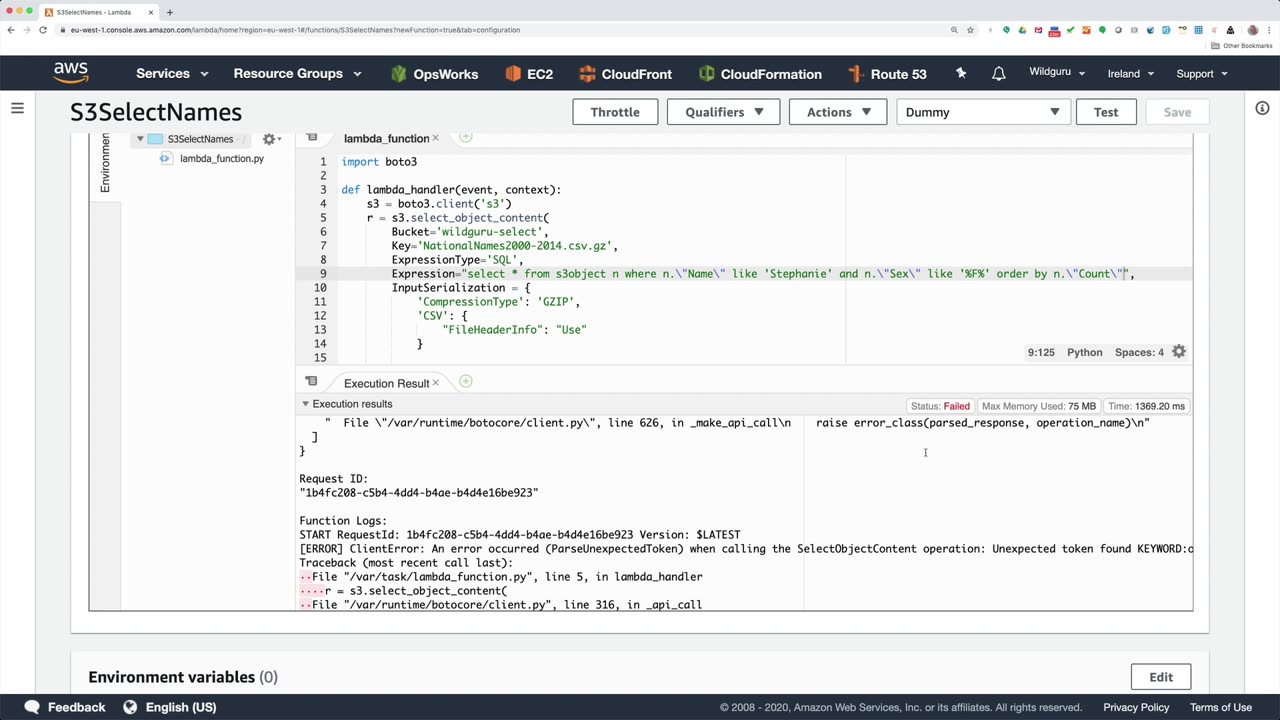
Task: Open the EC2 service shortcut
Action: tap(529, 74)
